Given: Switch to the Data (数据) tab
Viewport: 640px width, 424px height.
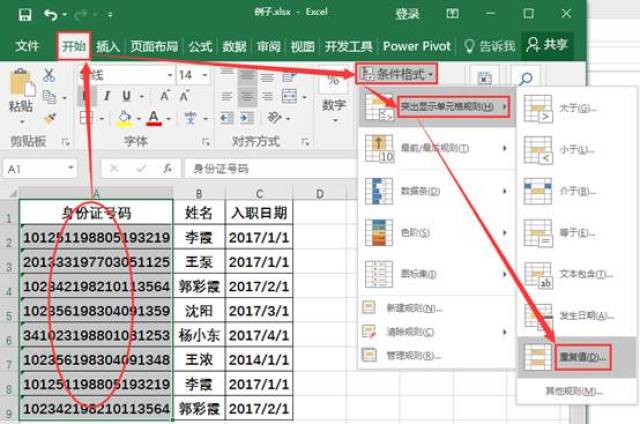Looking at the screenshot, I should [x=234, y=46].
